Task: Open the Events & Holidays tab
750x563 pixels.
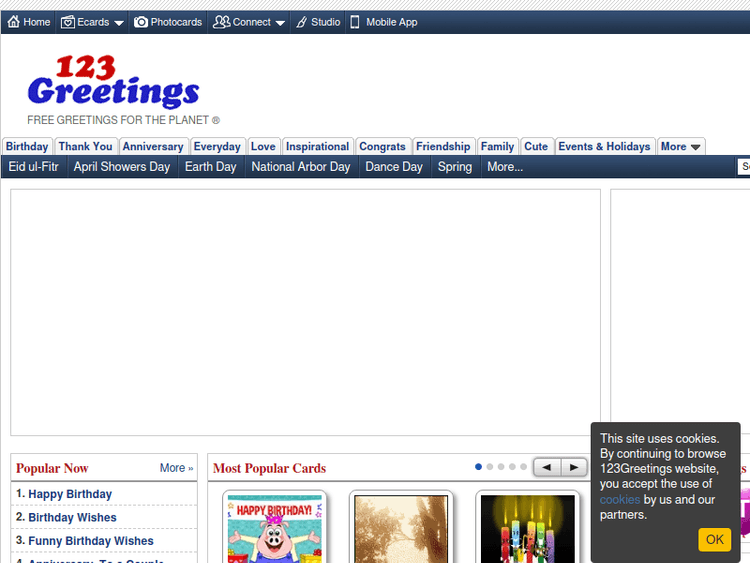Action: pyautogui.click(x=605, y=146)
